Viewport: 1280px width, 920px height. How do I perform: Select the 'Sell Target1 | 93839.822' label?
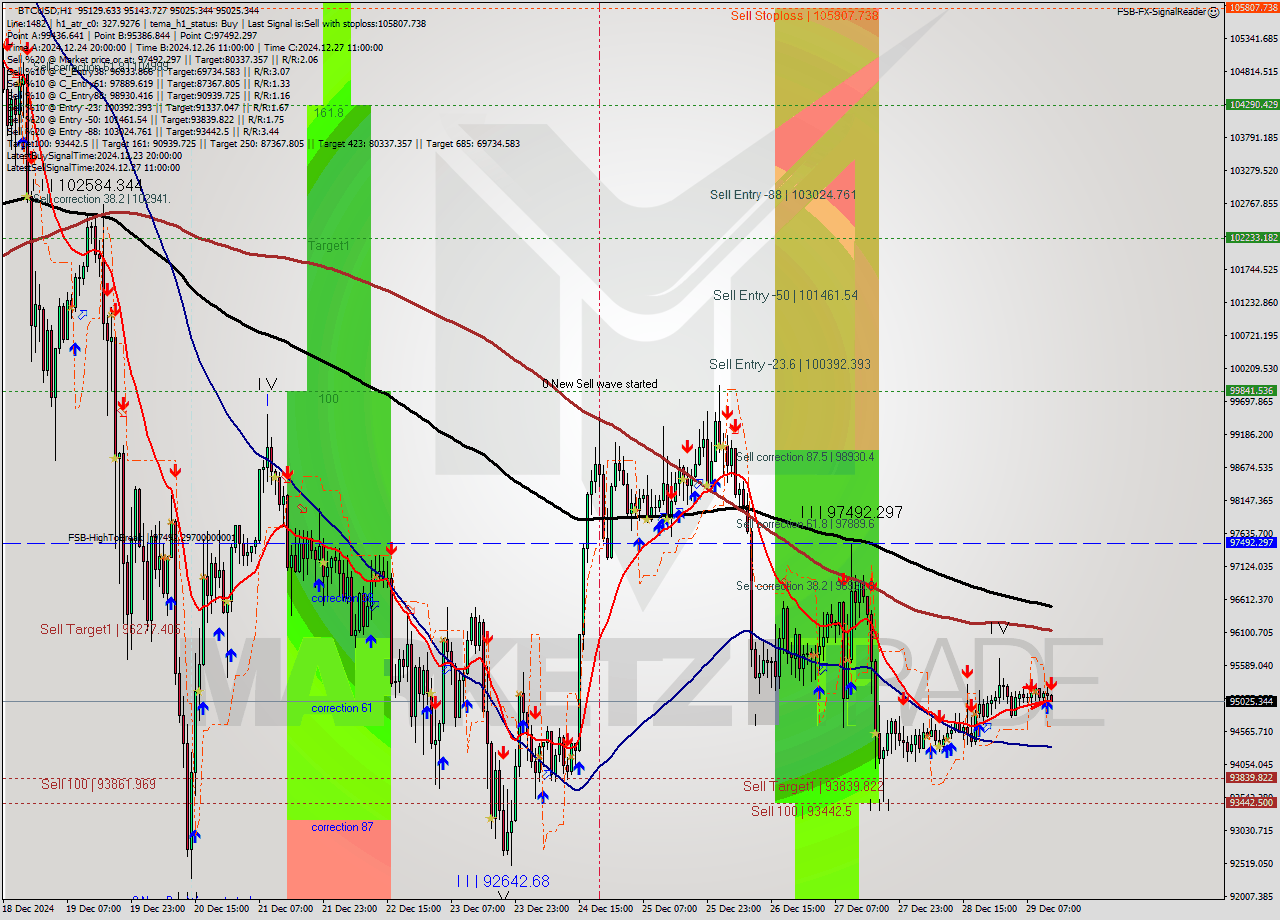point(813,786)
